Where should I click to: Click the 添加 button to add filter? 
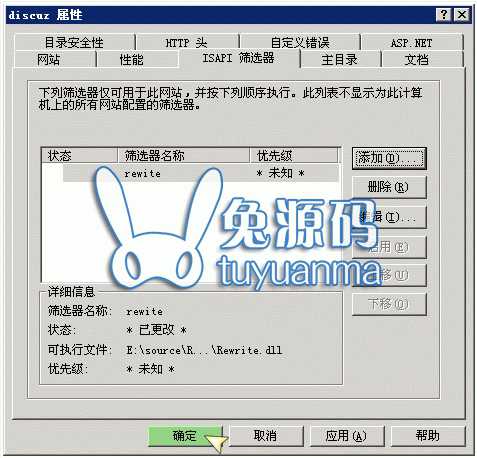point(389,158)
